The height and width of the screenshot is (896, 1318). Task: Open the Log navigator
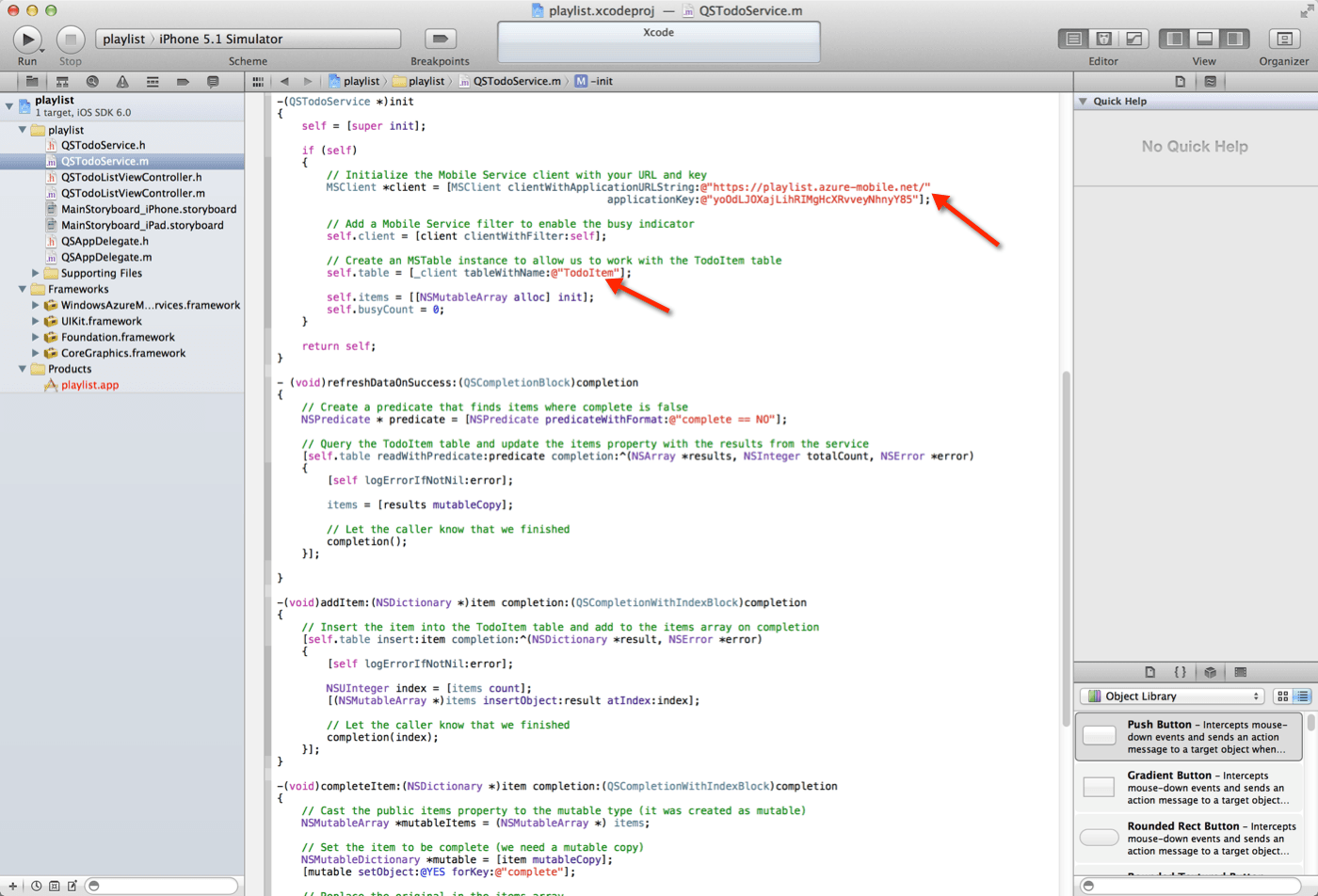[x=213, y=81]
